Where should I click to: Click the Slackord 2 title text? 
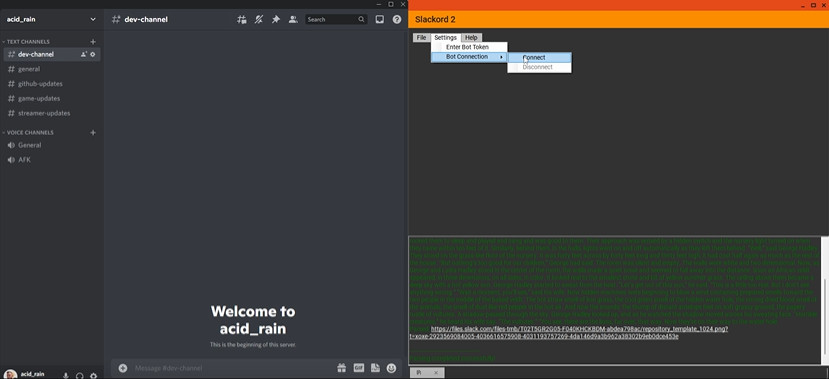pos(435,20)
